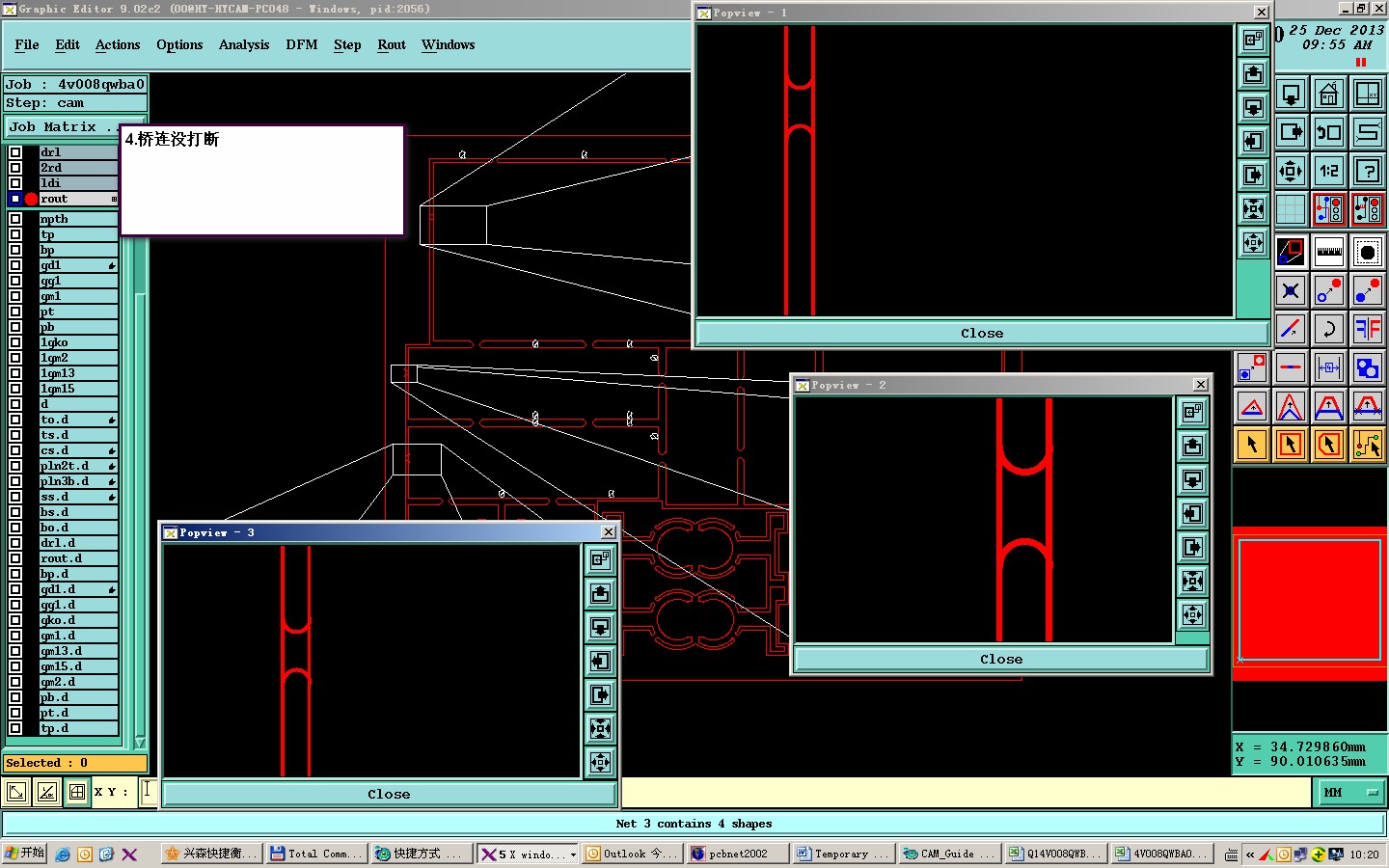Click the previous view icon
This screenshot has width=1389, height=868.
pos(1328,132)
